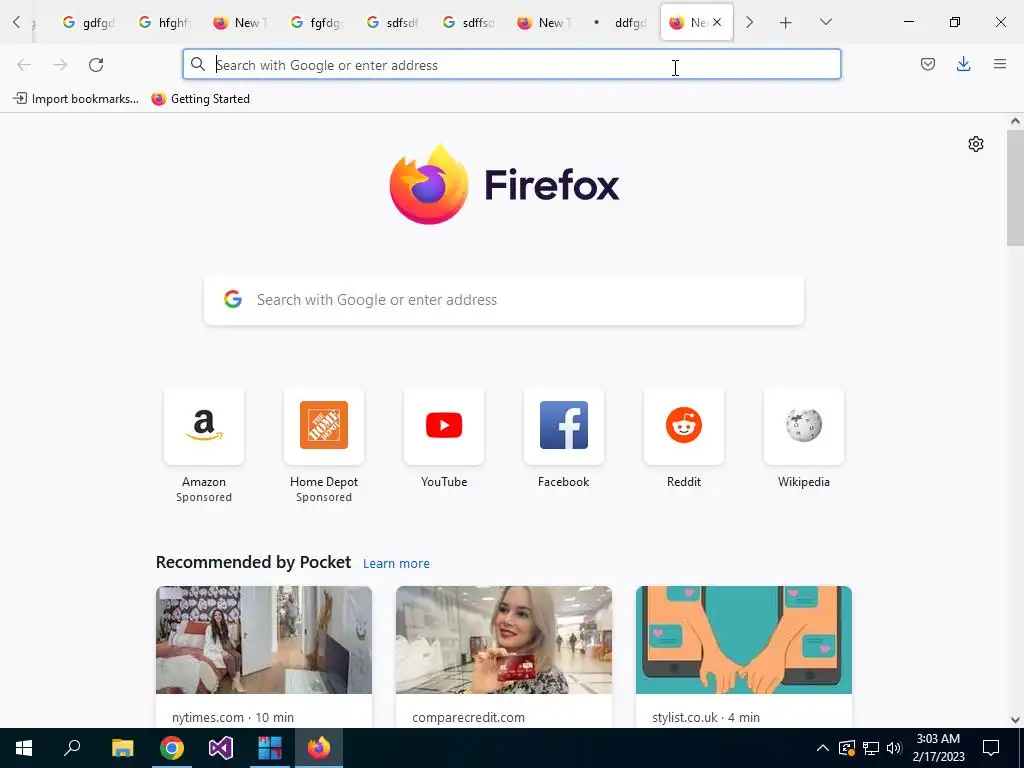This screenshot has width=1024, height=768.
Task: Open the taskbar clock and calendar
Action: [938, 748]
